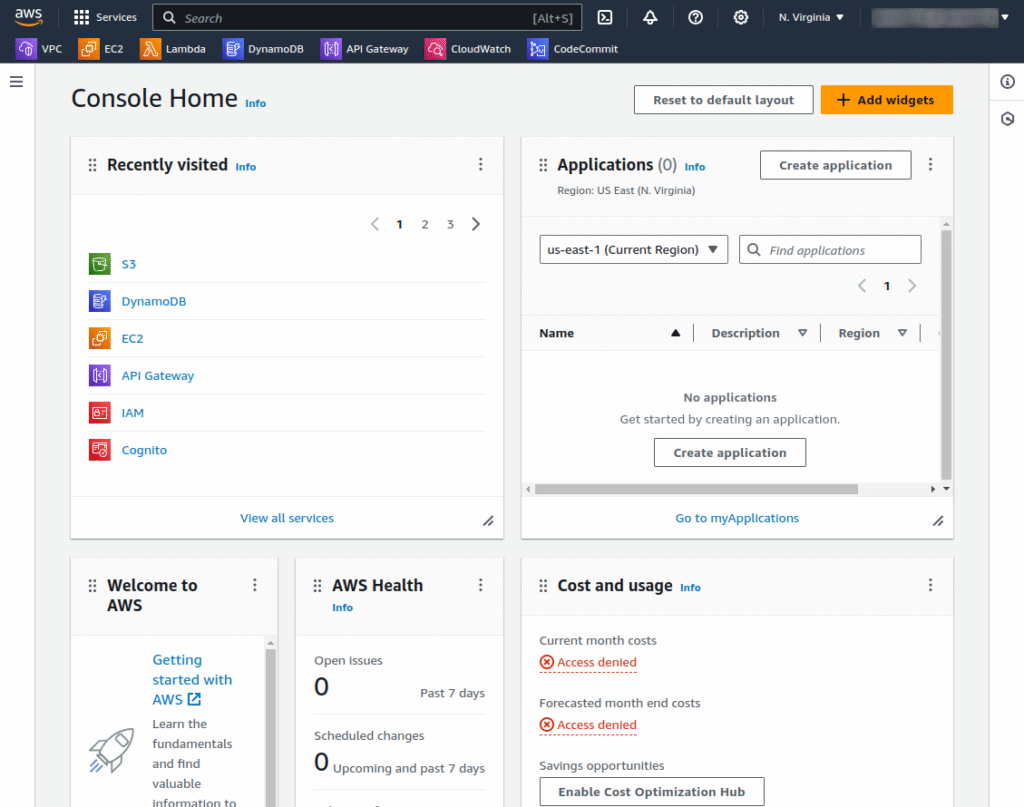Viewport: 1024px width, 807px height.
Task: Click the Applications widget resize handle
Action: [x=938, y=521]
